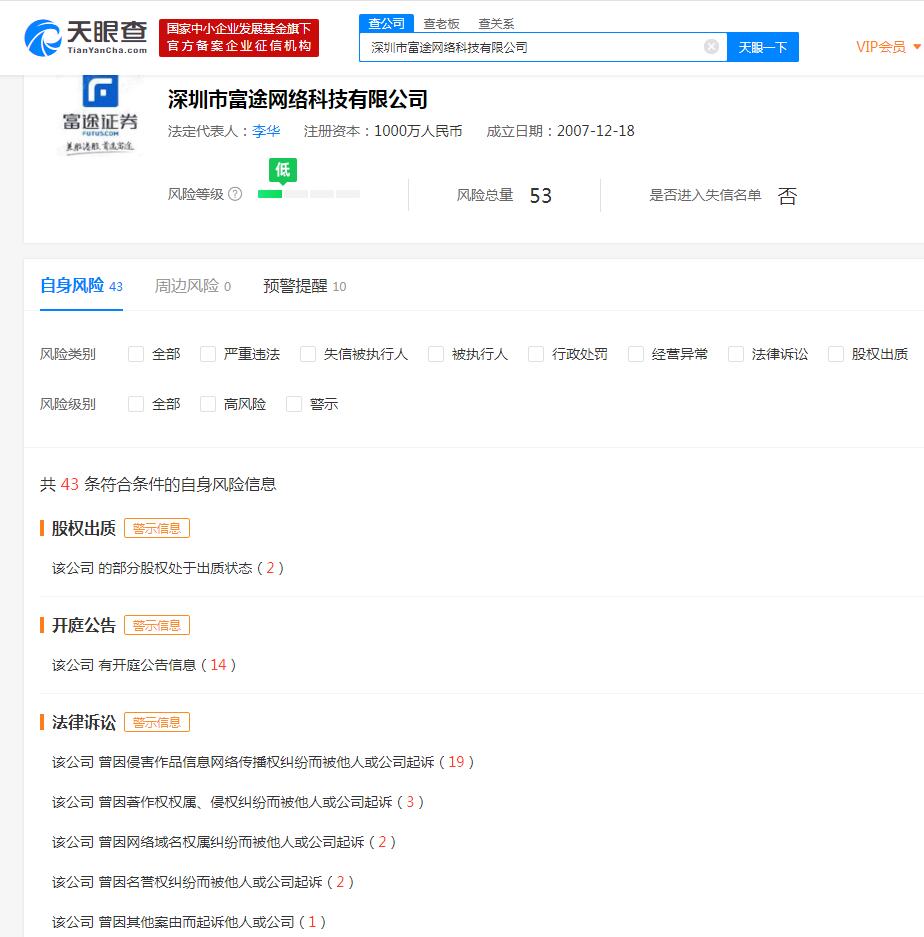Click the risk level help question mark icon
The image size is (924, 937).
point(235,194)
